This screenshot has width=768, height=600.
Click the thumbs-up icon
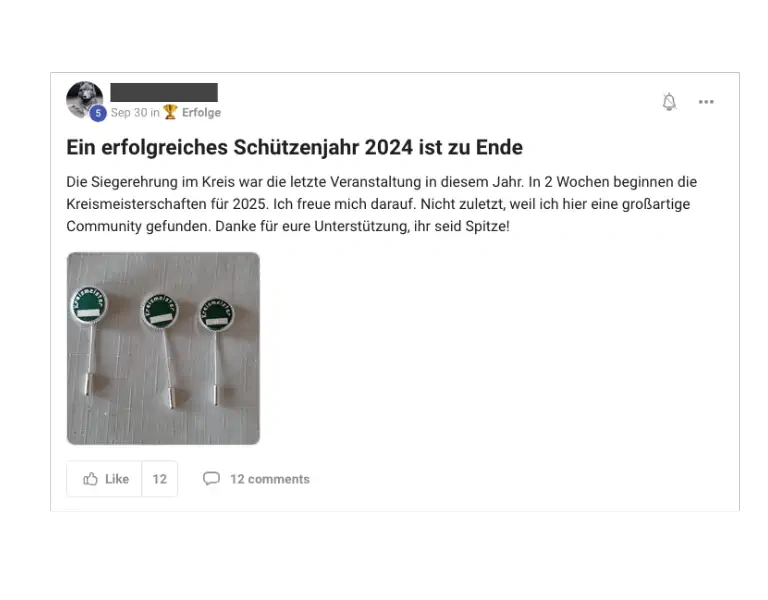[90, 479]
